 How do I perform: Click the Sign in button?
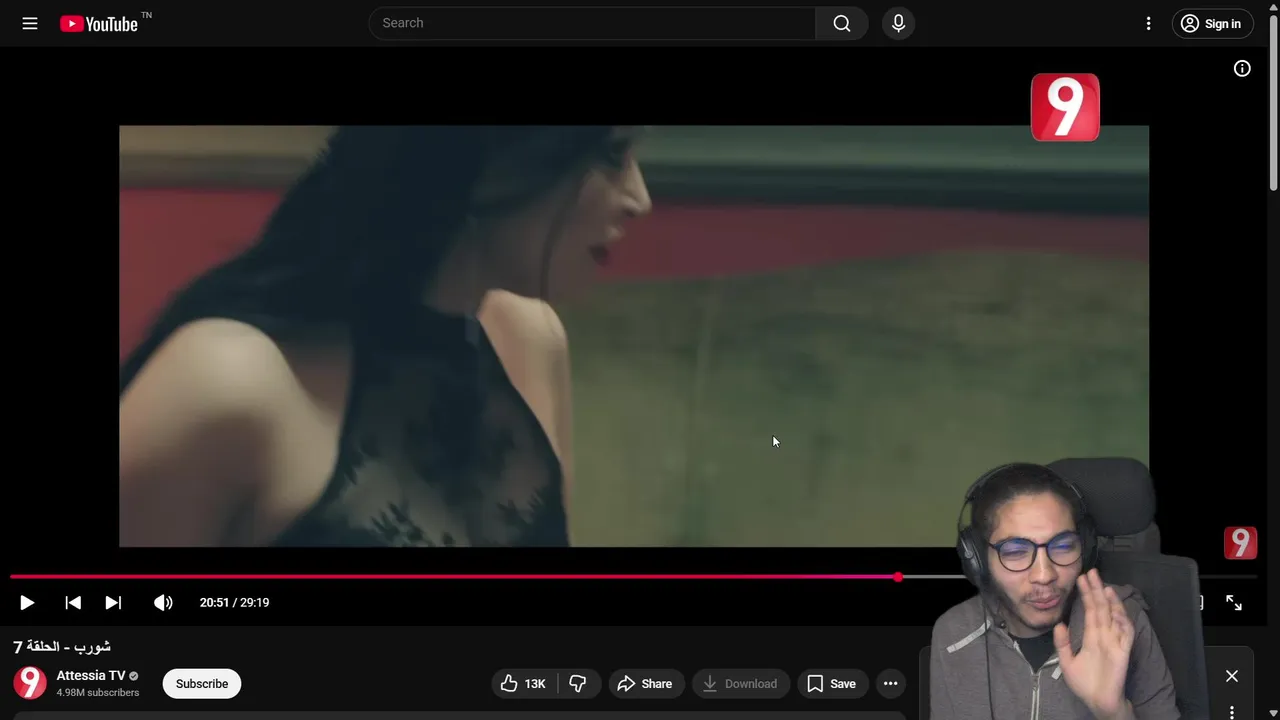pyautogui.click(x=1212, y=23)
